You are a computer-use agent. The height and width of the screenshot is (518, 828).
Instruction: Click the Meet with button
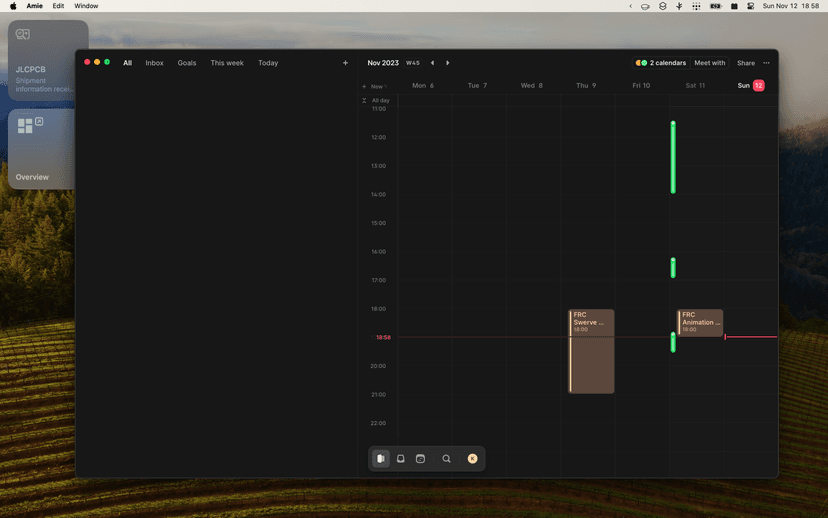click(x=710, y=63)
